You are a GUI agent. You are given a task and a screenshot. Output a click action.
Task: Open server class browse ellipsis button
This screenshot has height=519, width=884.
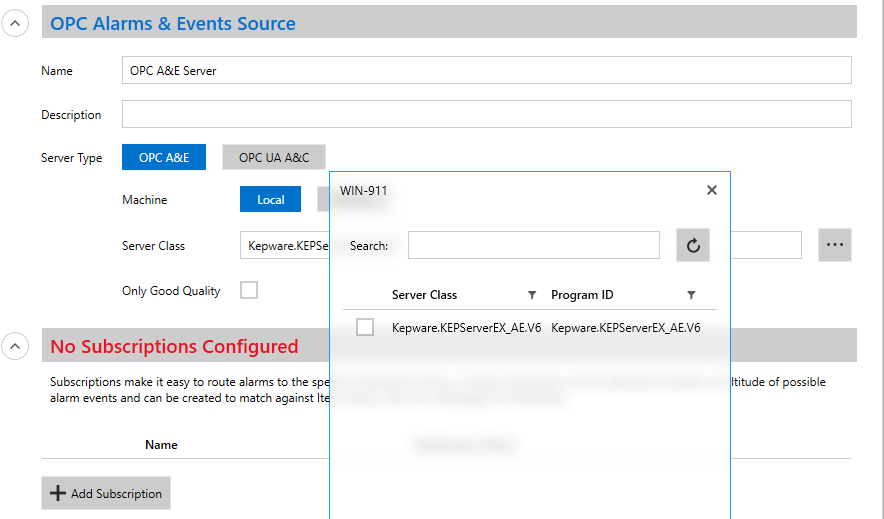tap(834, 245)
